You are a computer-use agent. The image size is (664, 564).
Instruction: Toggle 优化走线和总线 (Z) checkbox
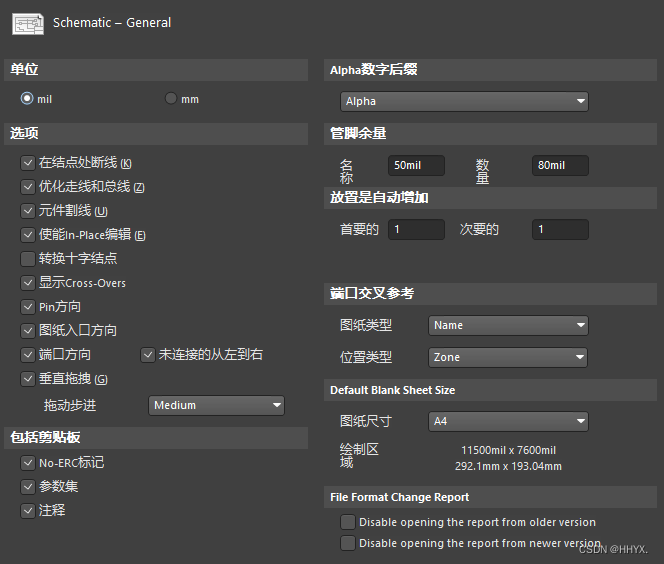tap(28, 187)
